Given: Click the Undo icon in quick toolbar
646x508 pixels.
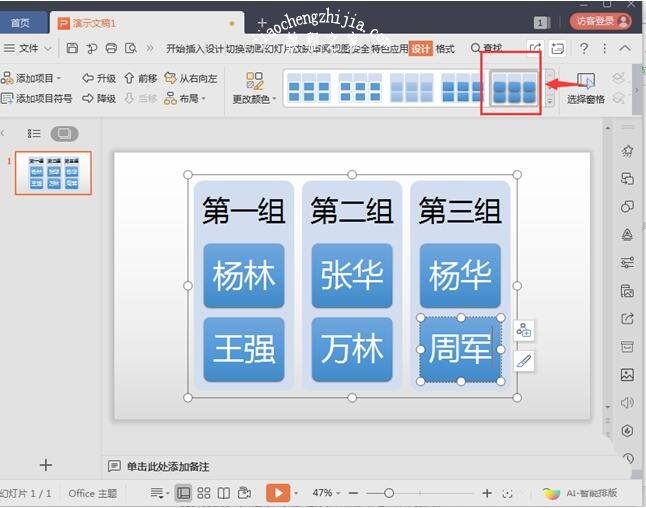Looking at the screenshot, I should point(91,49).
